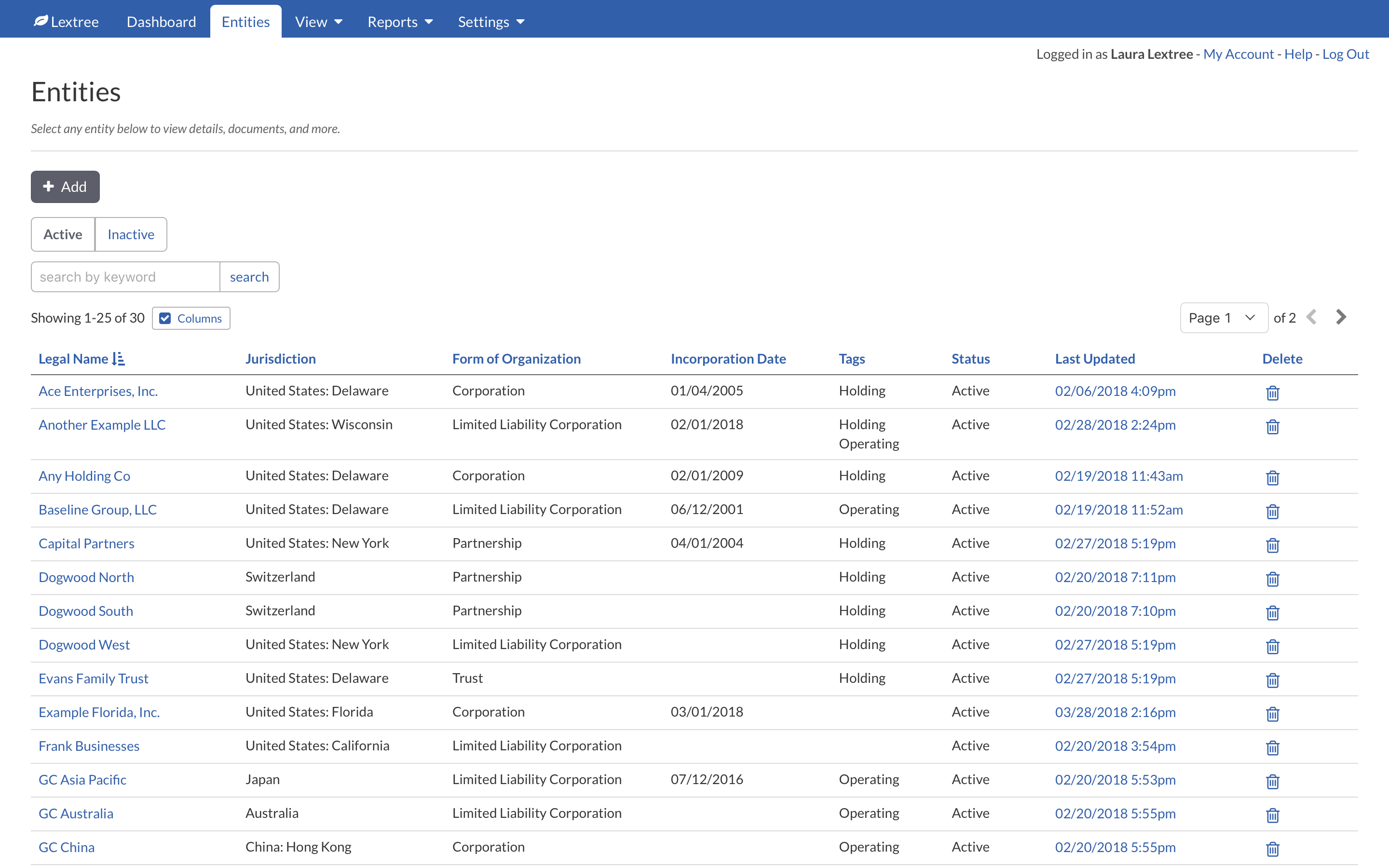Delete Evans Family Trust via trash icon
This screenshot has height=868, width=1389.
[1272, 680]
